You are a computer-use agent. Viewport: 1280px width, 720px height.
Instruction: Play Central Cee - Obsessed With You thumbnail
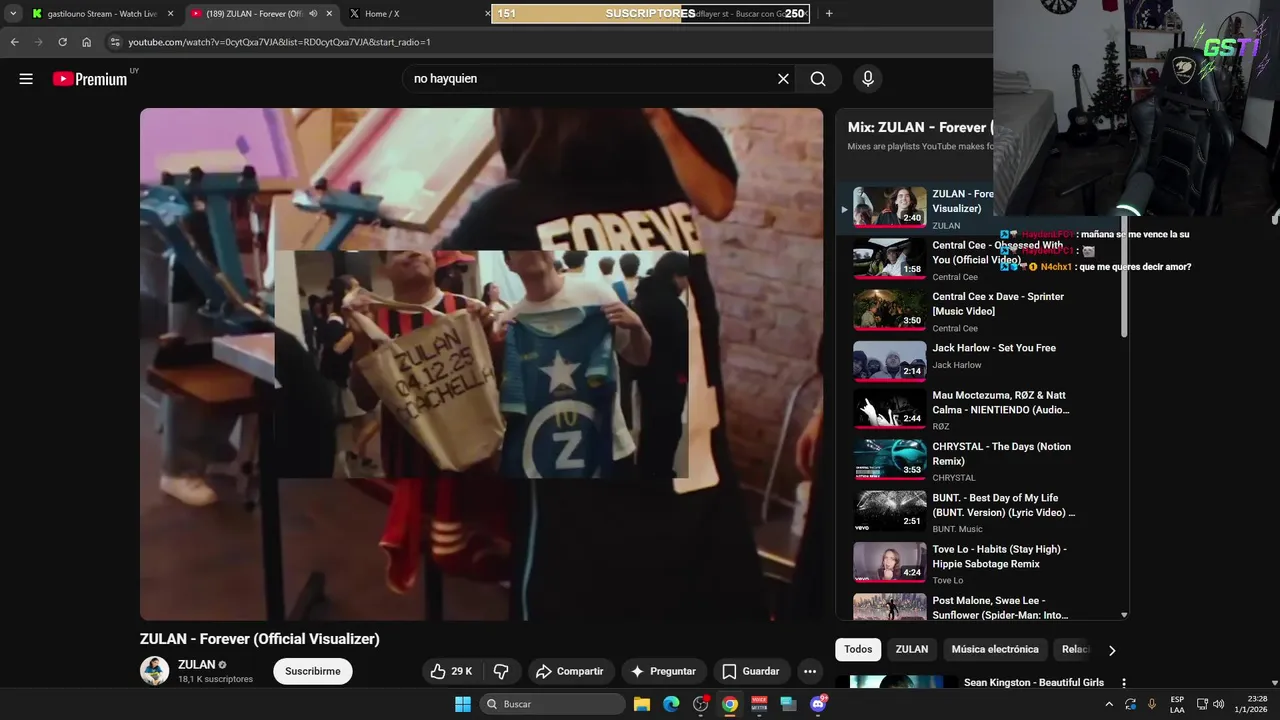click(x=889, y=258)
